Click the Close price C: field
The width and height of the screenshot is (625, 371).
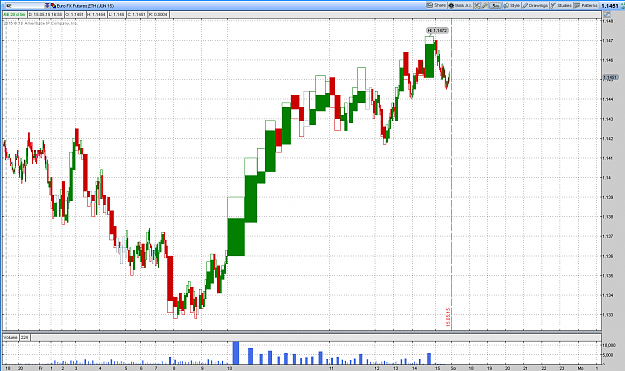(x=137, y=14)
